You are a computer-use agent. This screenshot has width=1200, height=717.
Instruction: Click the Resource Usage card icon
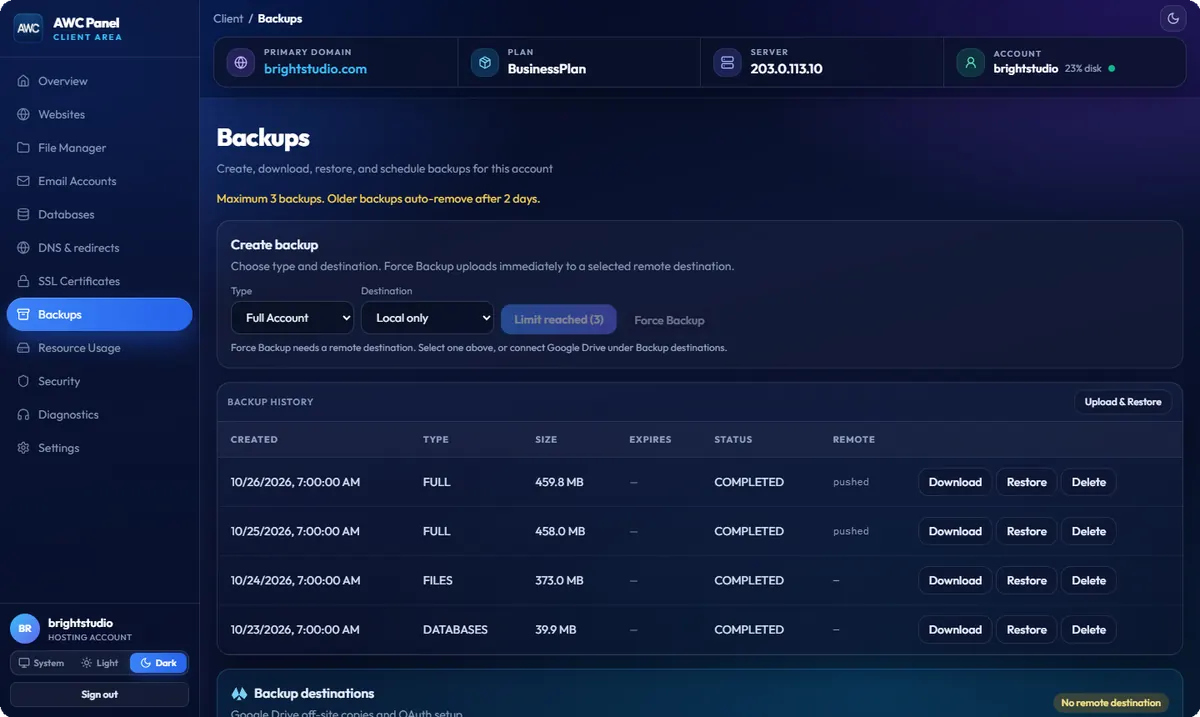(24, 348)
